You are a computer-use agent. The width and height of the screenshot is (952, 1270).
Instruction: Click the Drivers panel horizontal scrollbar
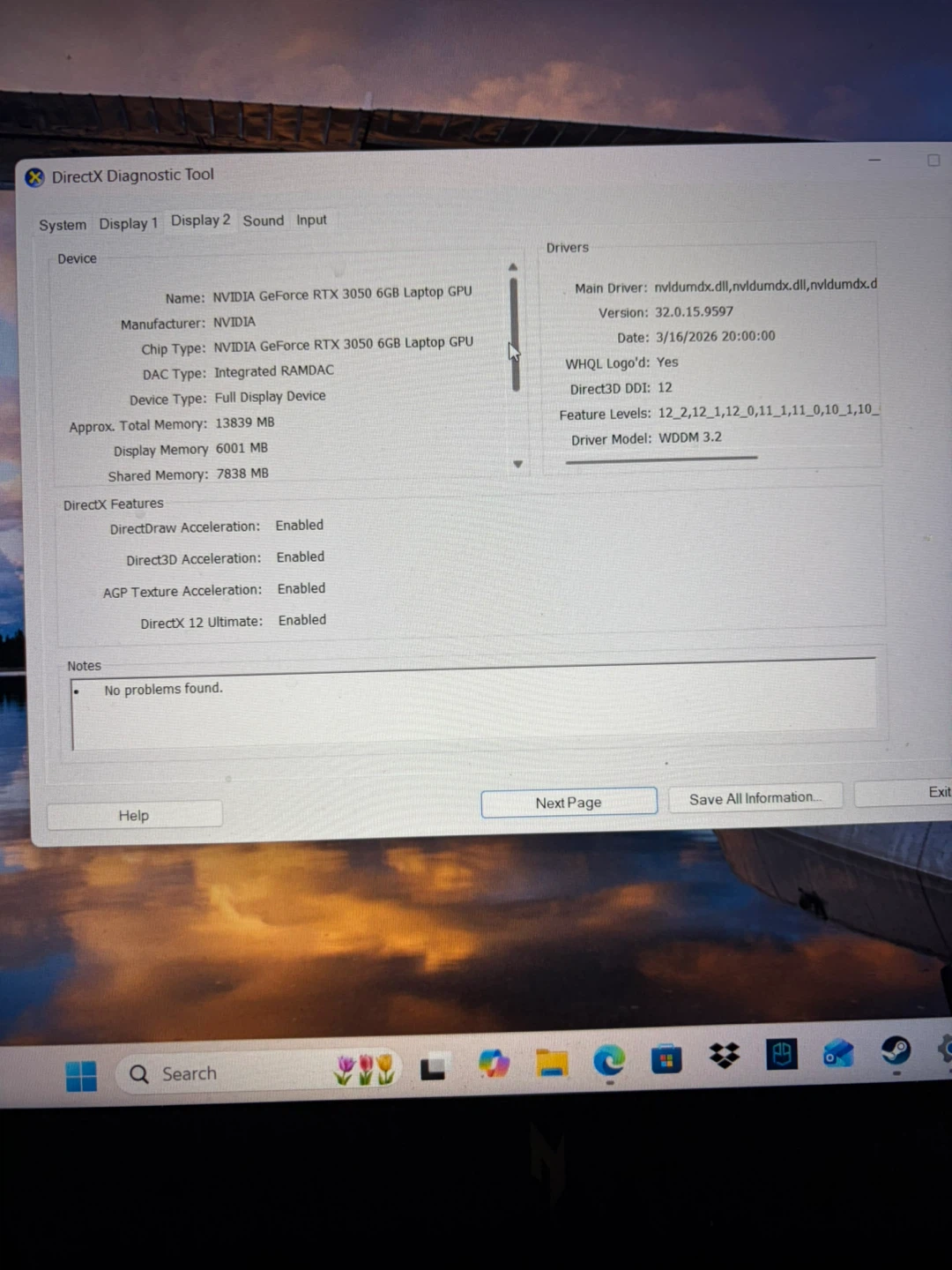click(x=662, y=459)
